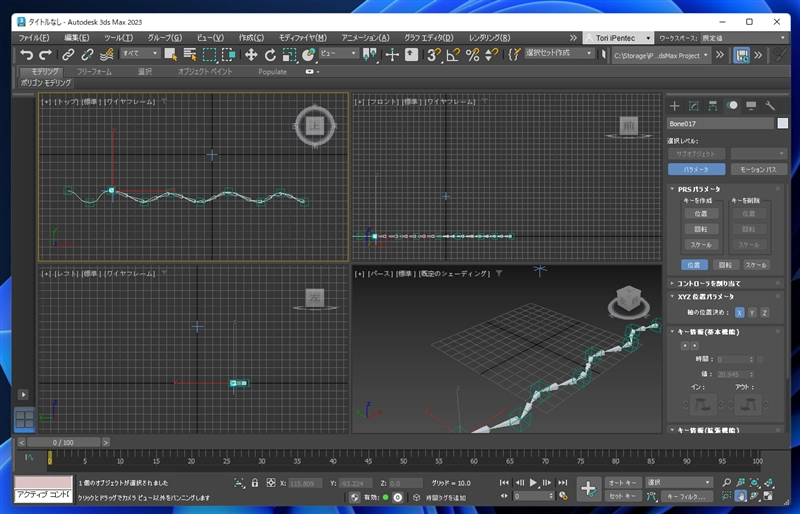Toggle the Window/Crossing selection mode
The height and width of the screenshot is (514, 800).
click(229, 55)
